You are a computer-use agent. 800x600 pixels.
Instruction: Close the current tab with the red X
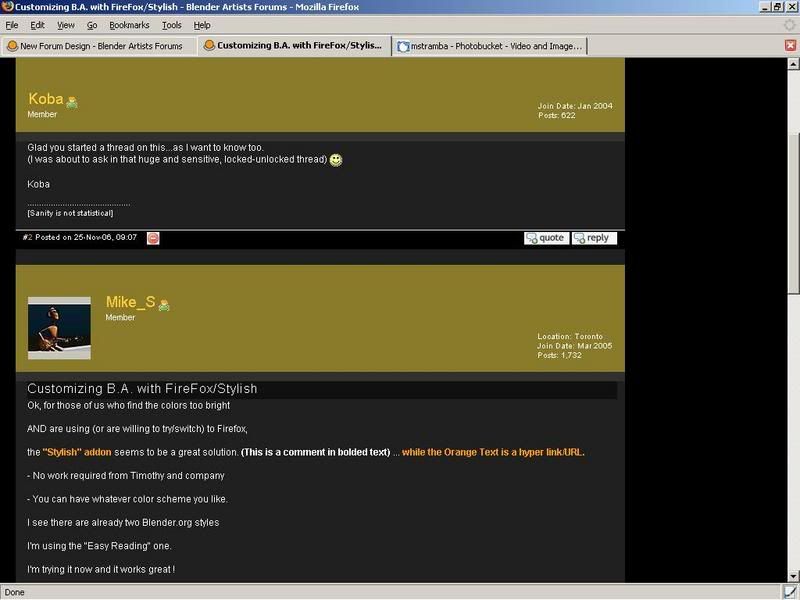(x=790, y=46)
